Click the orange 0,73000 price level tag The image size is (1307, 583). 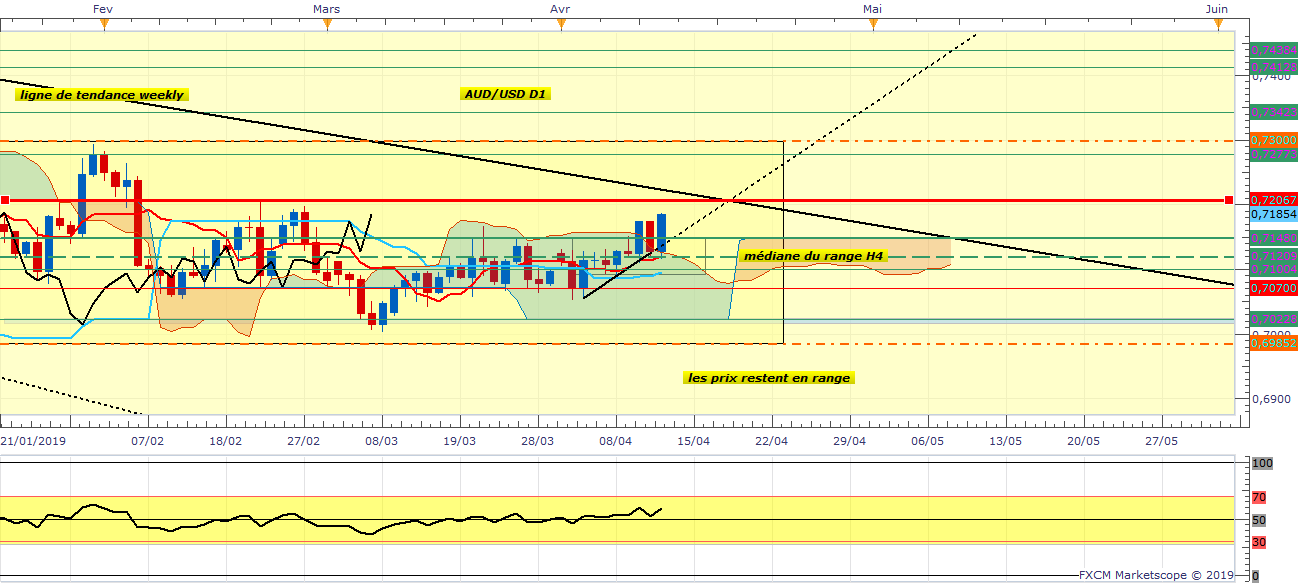click(1276, 141)
